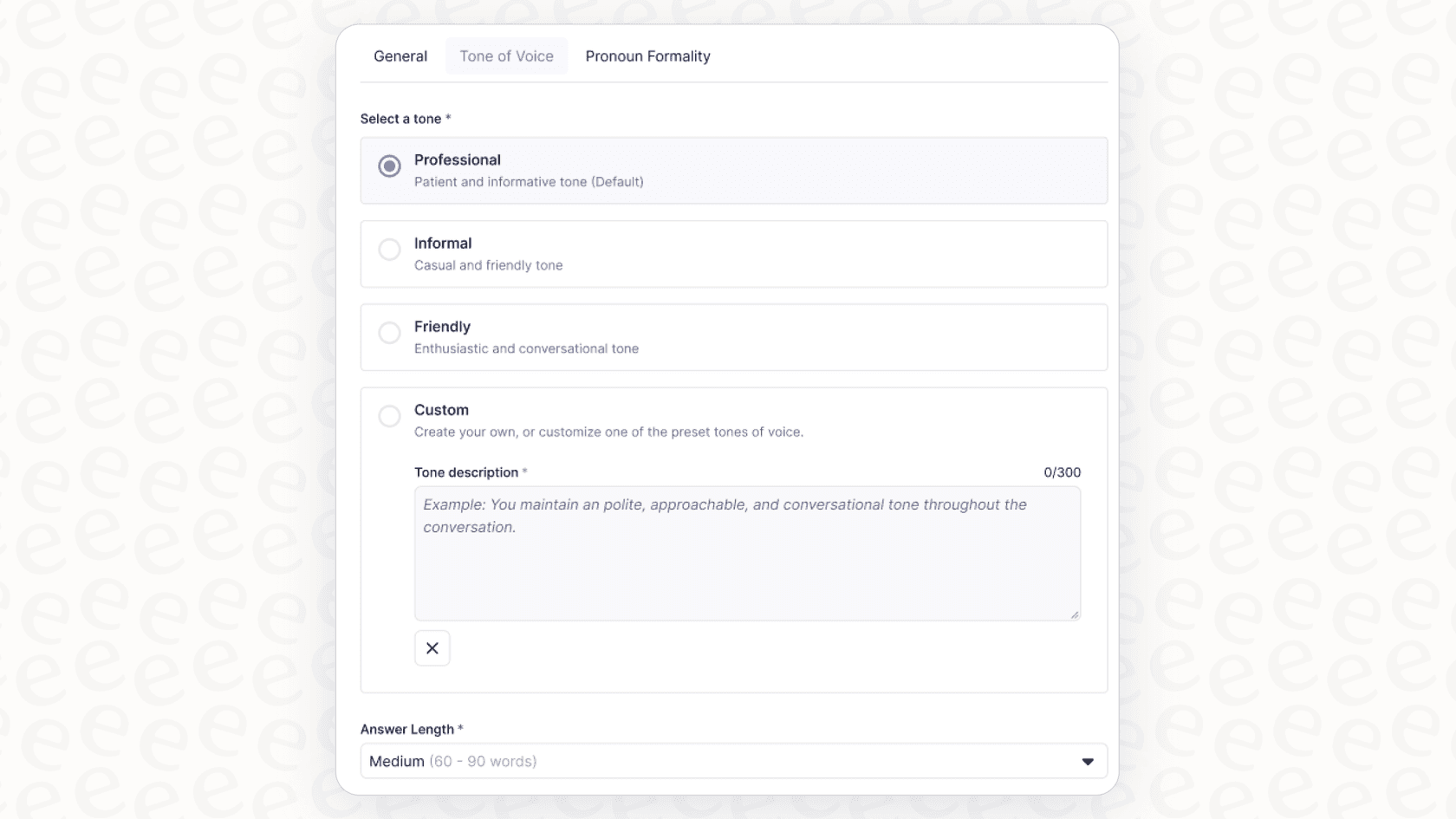Clear the custom tone with the X icon
Viewport: 1456px width, 819px height.
pyautogui.click(x=432, y=647)
